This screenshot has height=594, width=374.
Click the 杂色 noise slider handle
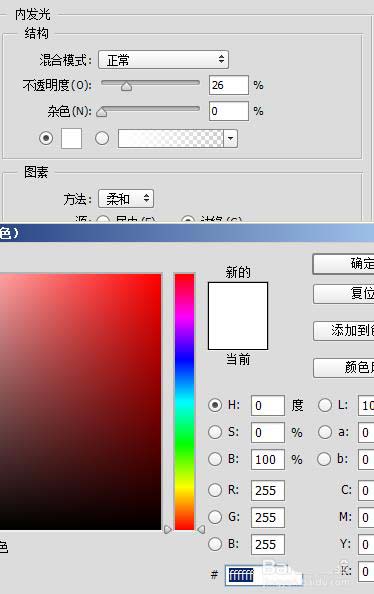pyautogui.click(x=102, y=112)
